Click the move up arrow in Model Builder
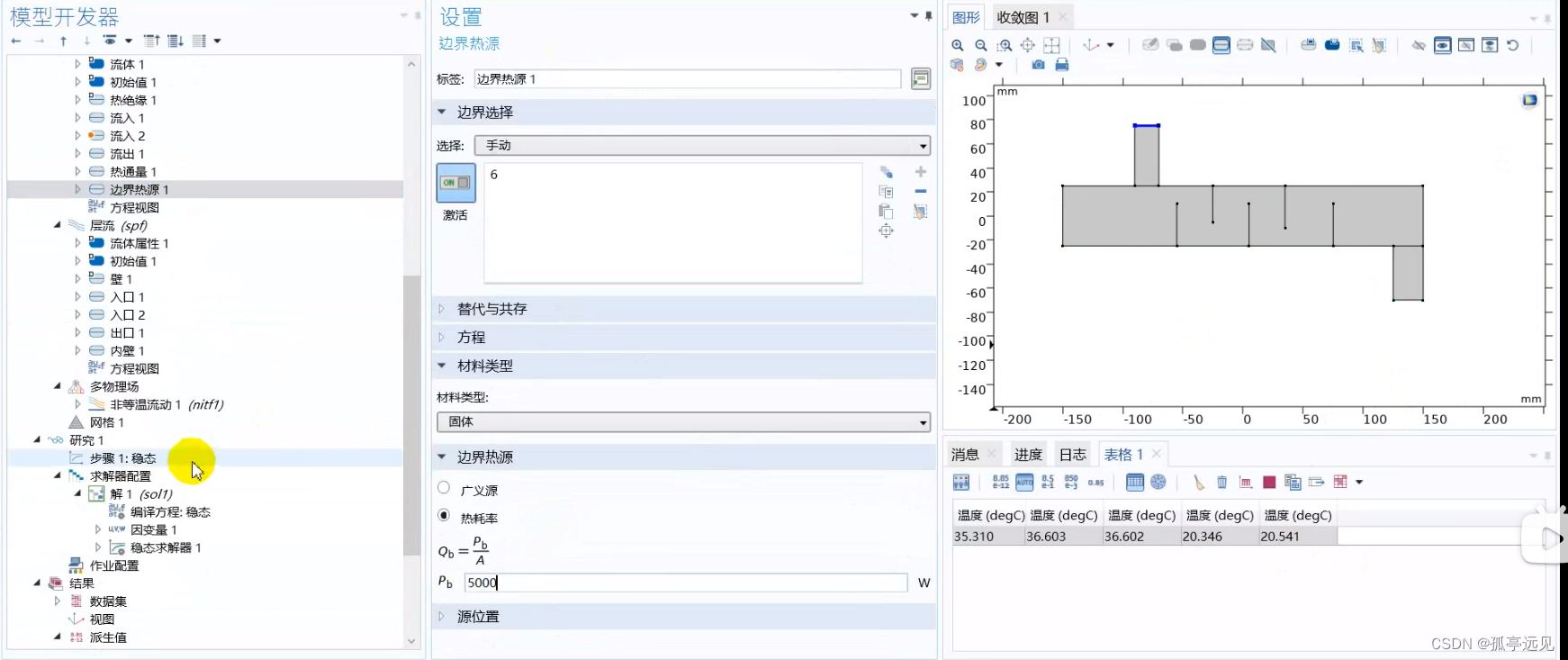Image resolution: width=1568 pixels, height=660 pixels. [63, 41]
